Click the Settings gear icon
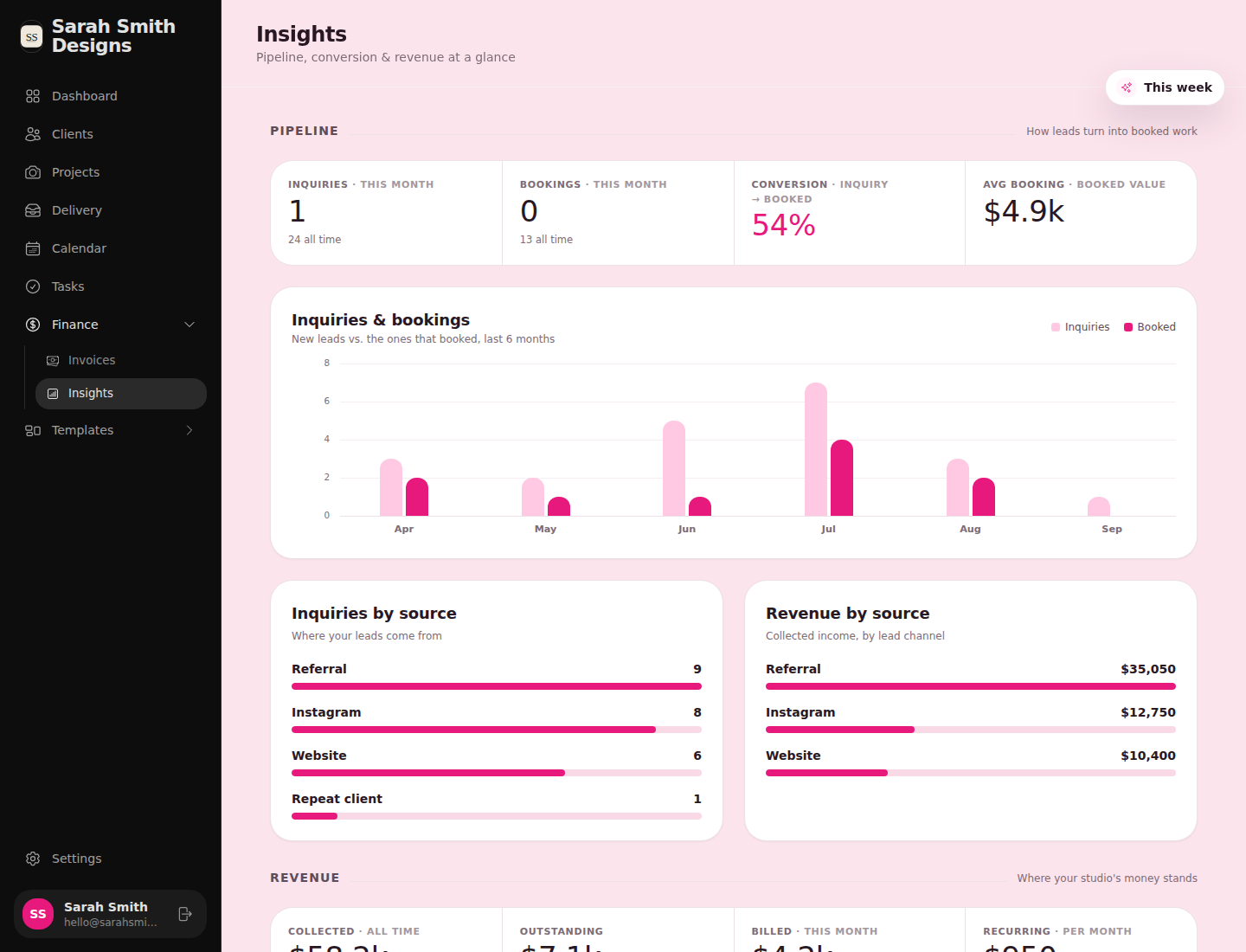The height and width of the screenshot is (952, 1246). coord(33,859)
